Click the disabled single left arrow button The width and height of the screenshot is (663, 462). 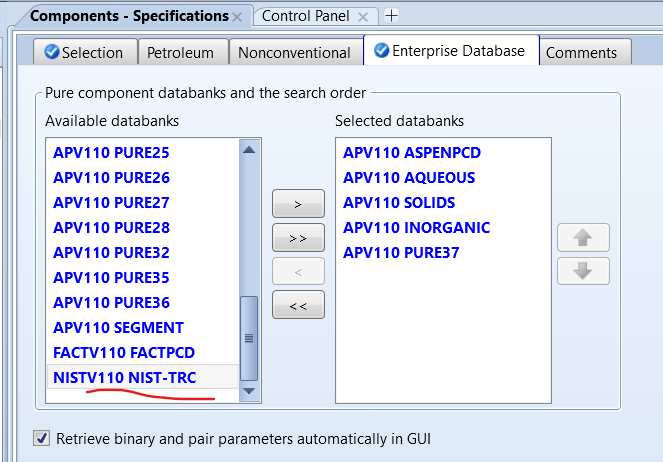(x=298, y=272)
